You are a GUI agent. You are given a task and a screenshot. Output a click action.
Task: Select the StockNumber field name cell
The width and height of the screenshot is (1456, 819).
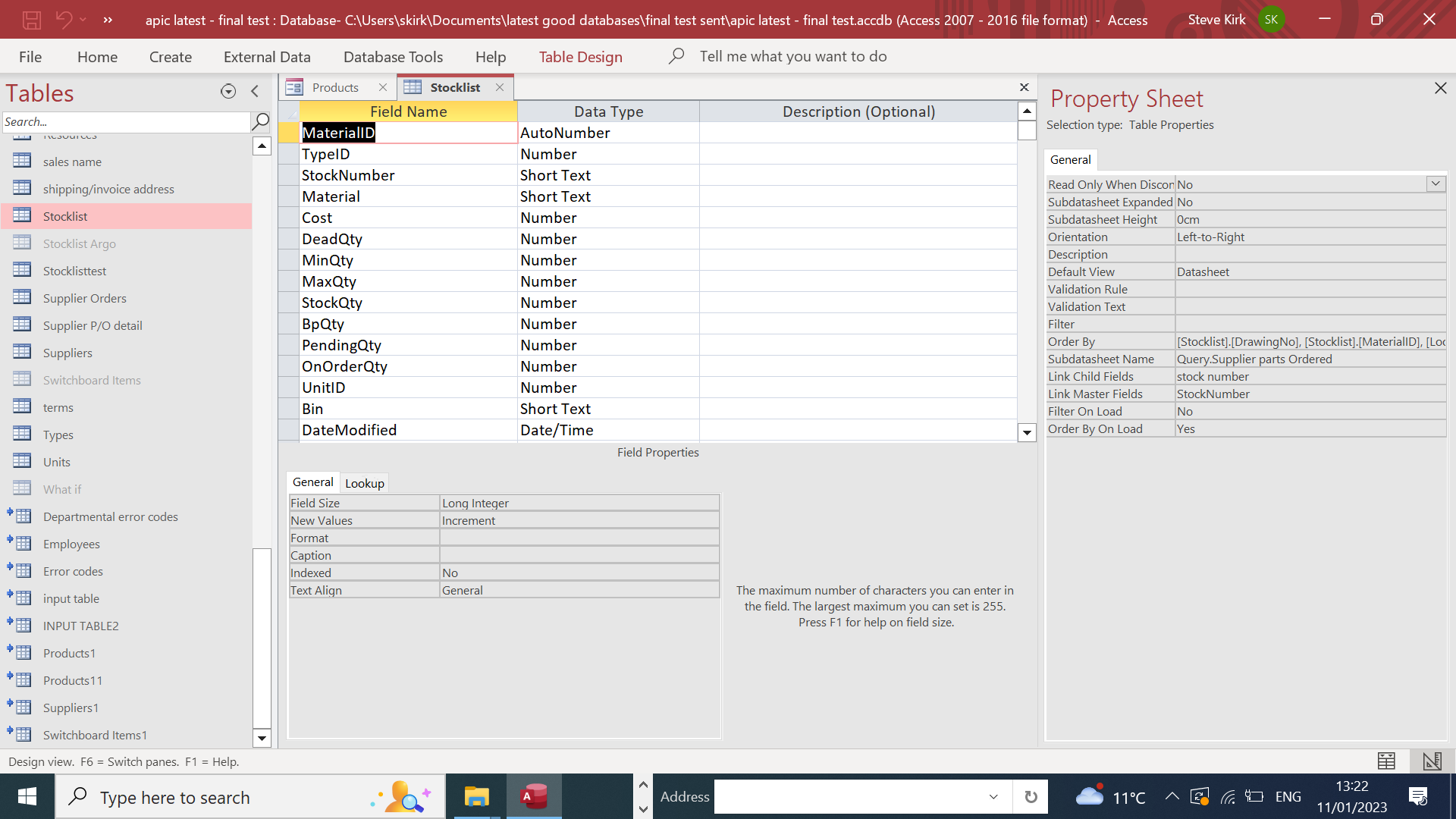(x=408, y=175)
